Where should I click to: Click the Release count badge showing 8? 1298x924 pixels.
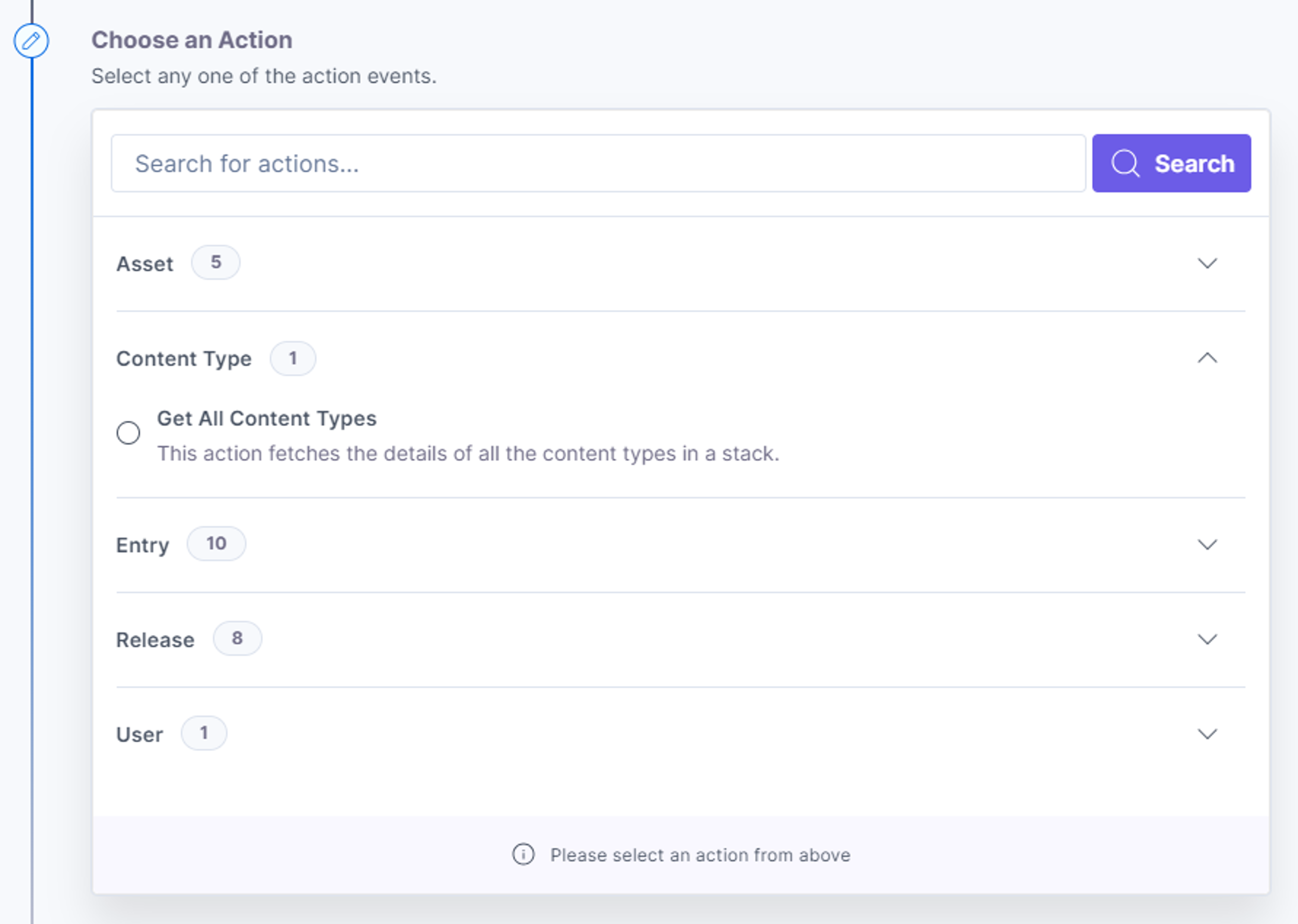tap(237, 639)
